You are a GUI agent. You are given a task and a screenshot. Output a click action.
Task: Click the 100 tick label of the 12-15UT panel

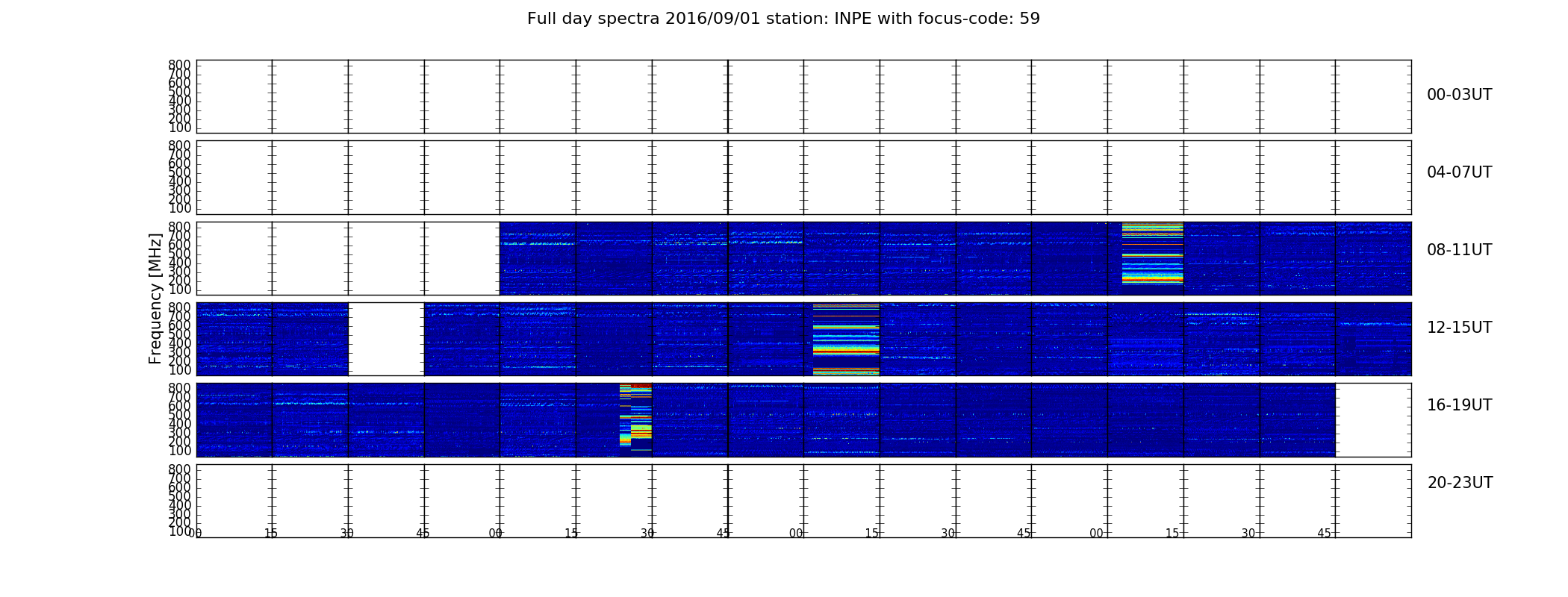[179, 370]
